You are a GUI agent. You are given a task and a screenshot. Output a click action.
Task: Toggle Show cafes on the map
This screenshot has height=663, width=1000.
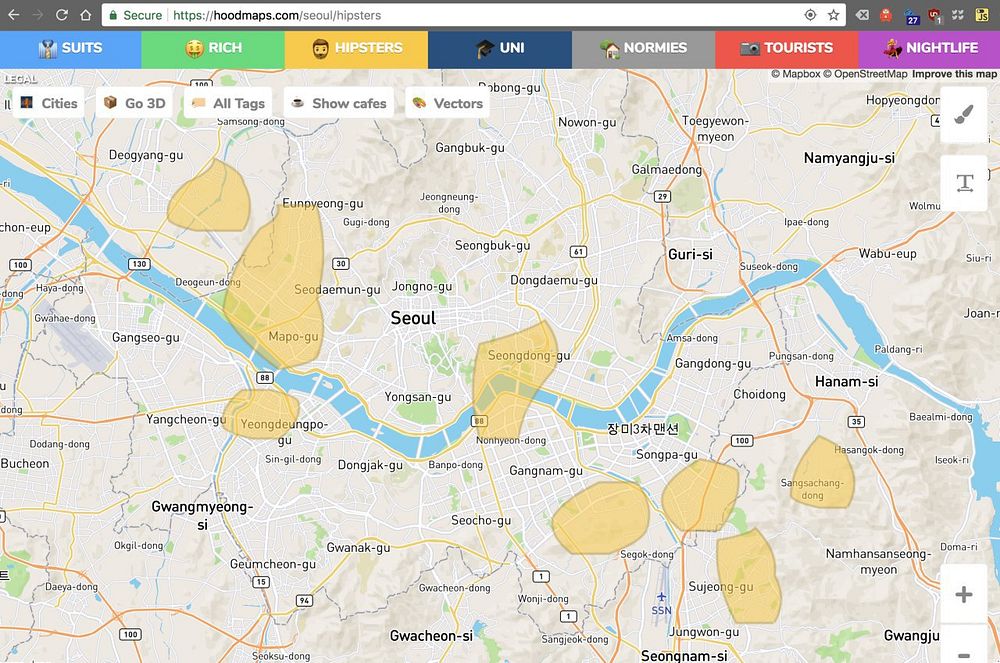click(339, 103)
